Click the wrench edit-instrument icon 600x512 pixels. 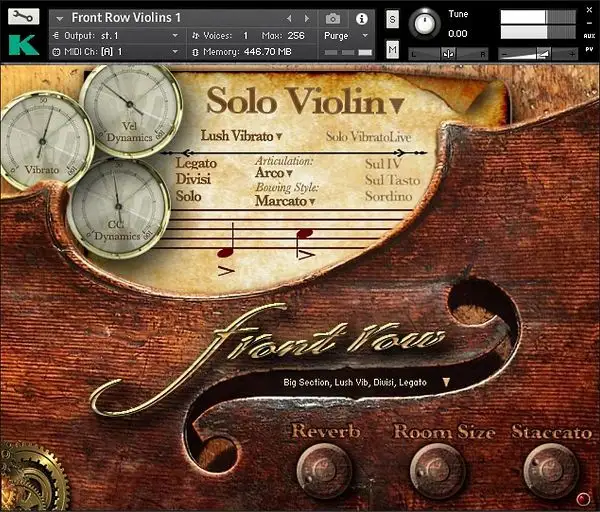25,17
